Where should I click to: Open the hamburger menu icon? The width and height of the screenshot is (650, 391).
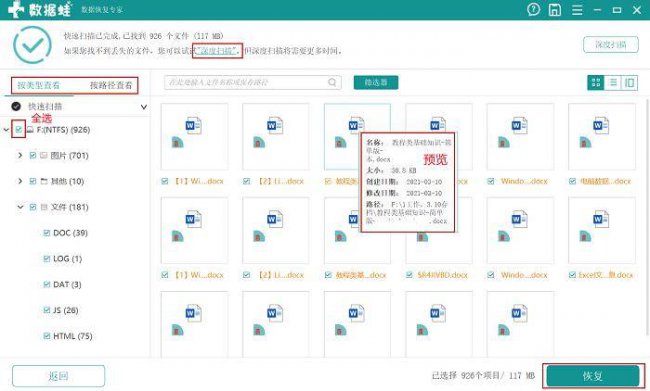[x=577, y=9]
